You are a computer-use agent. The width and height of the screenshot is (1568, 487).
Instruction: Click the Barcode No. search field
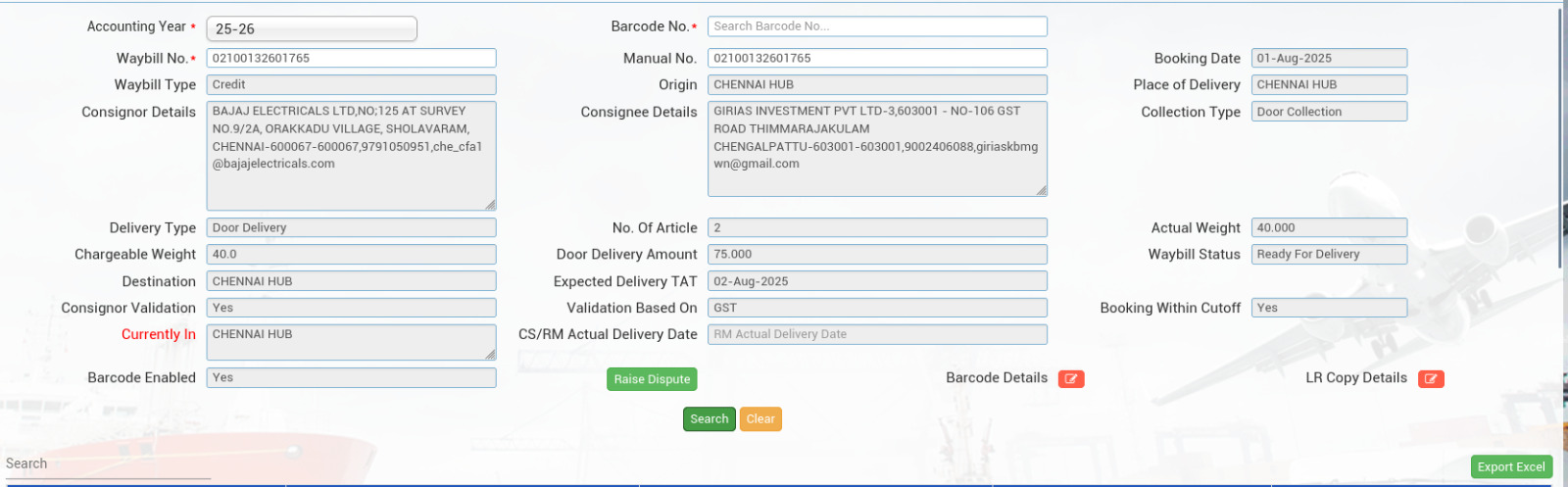pos(876,26)
